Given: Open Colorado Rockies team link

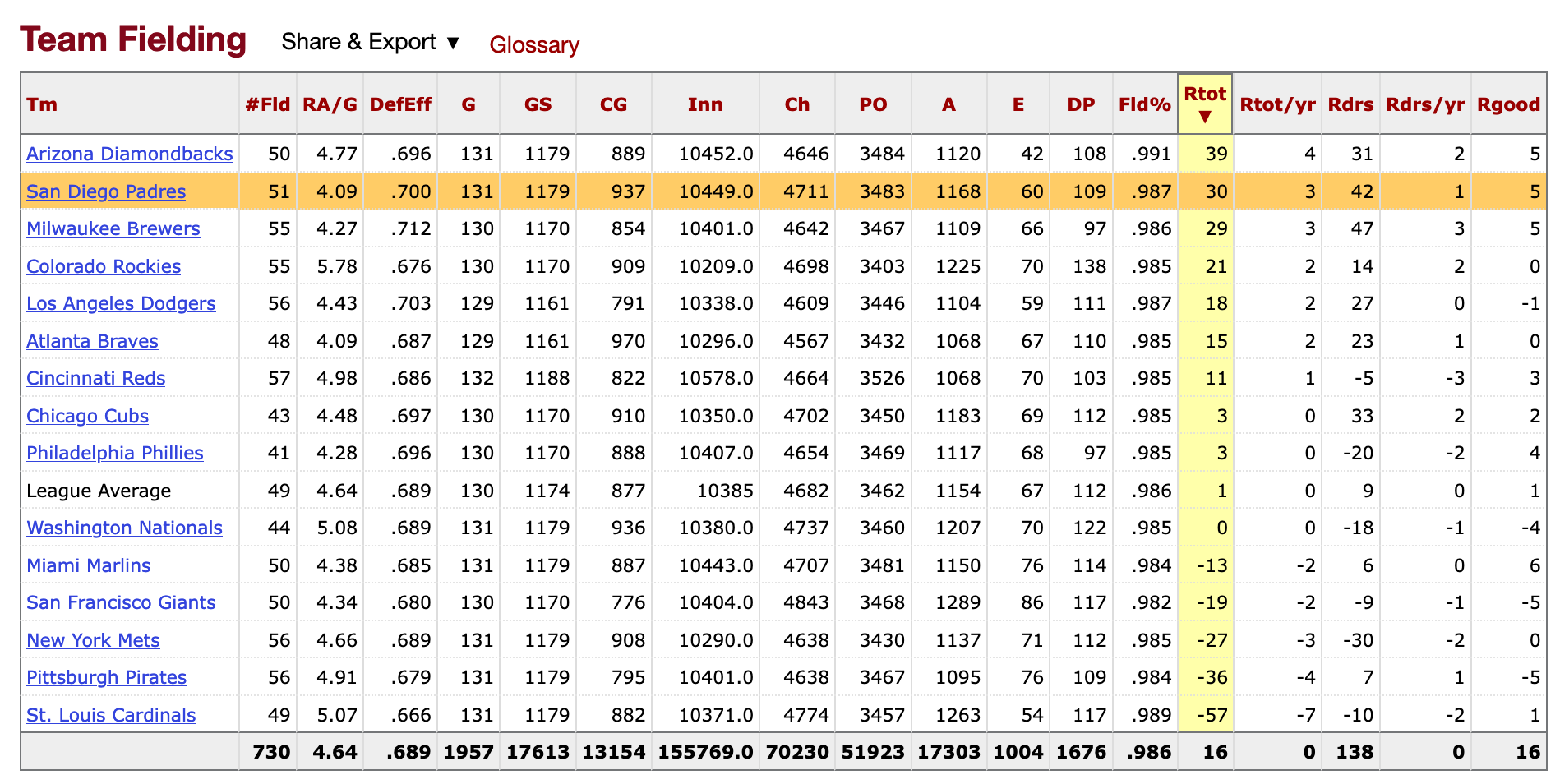Looking at the screenshot, I should pyautogui.click(x=104, y=266).
